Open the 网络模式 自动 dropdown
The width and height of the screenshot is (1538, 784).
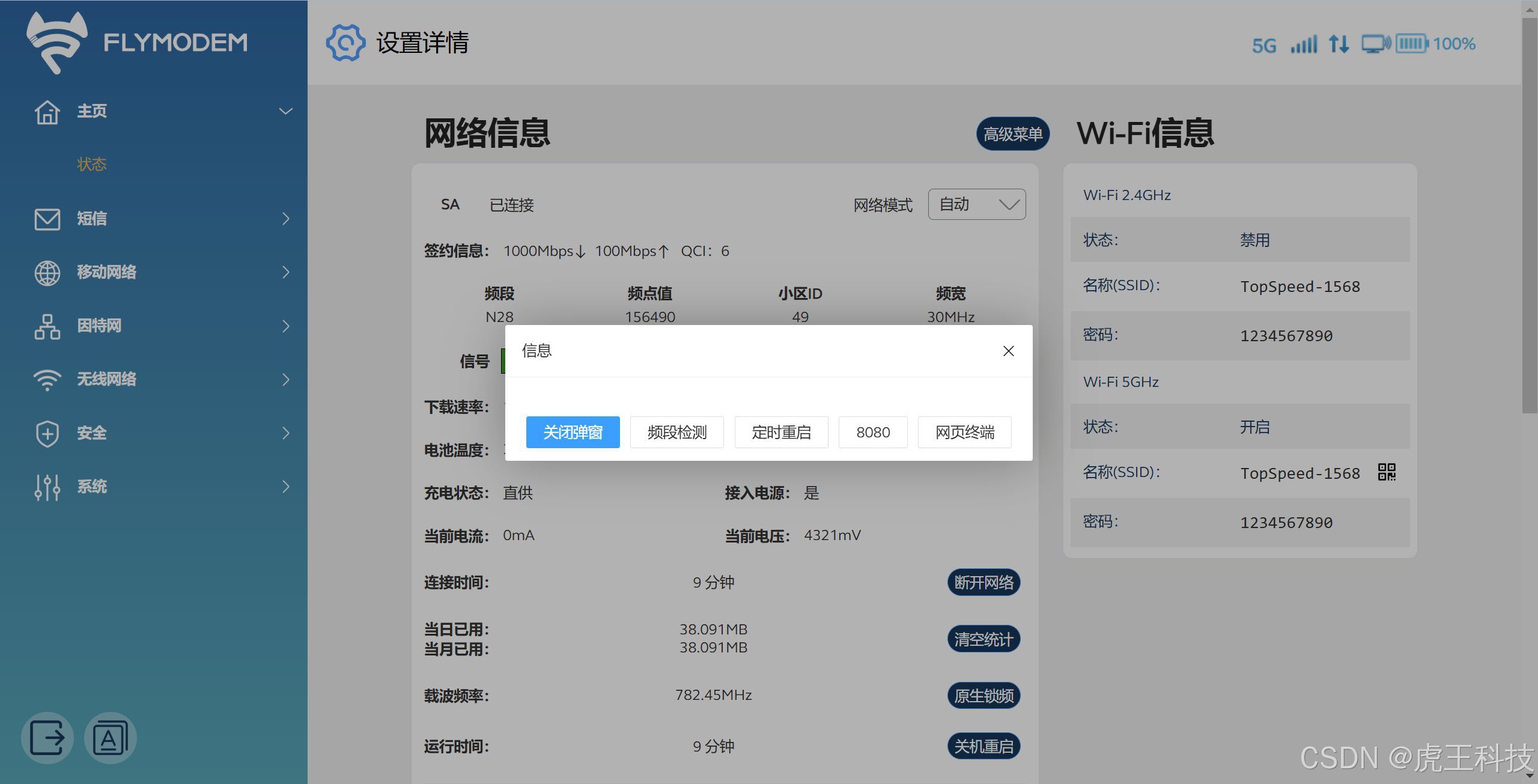point(976,204)
